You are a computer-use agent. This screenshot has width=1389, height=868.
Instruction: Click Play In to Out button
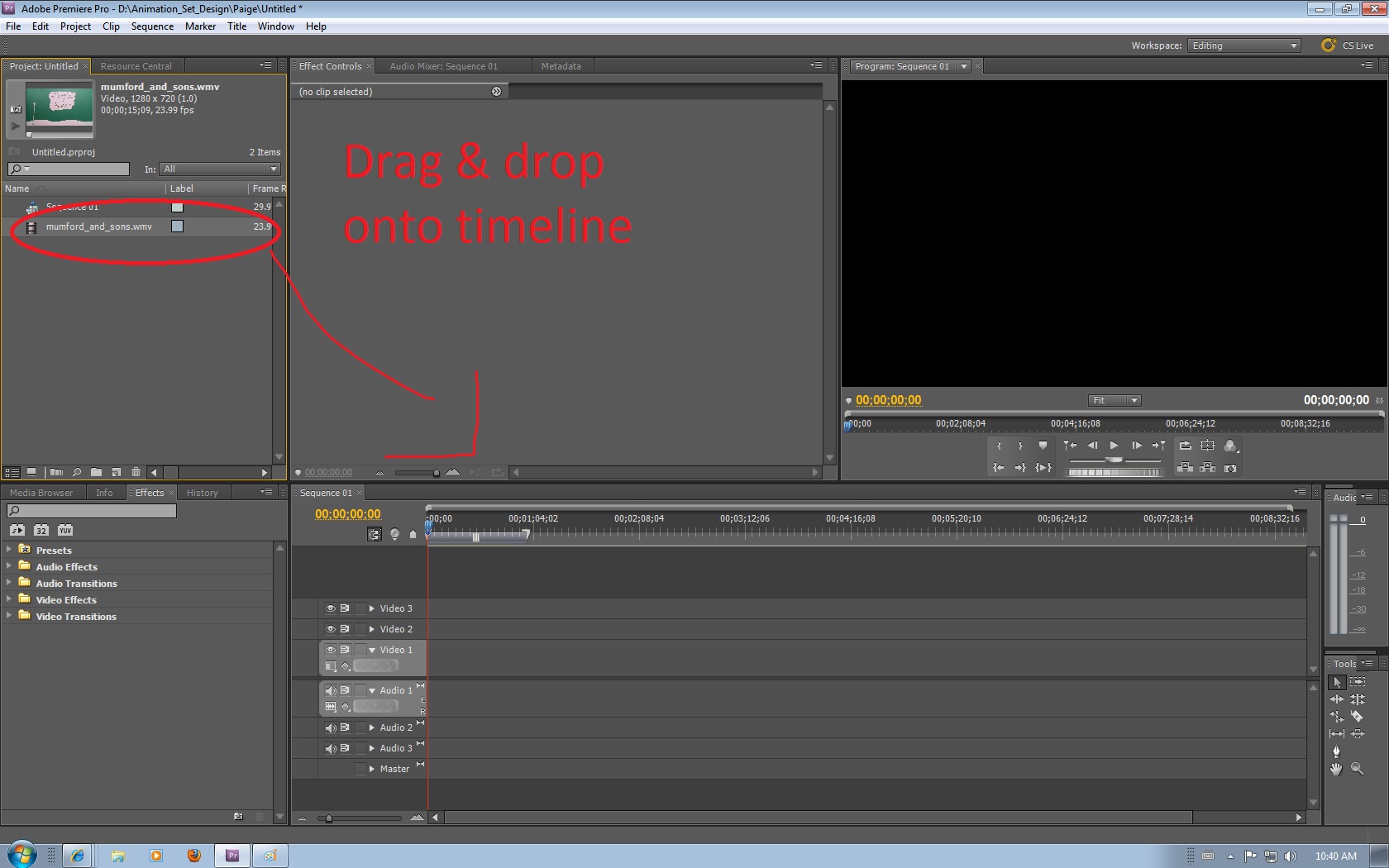1043,468
